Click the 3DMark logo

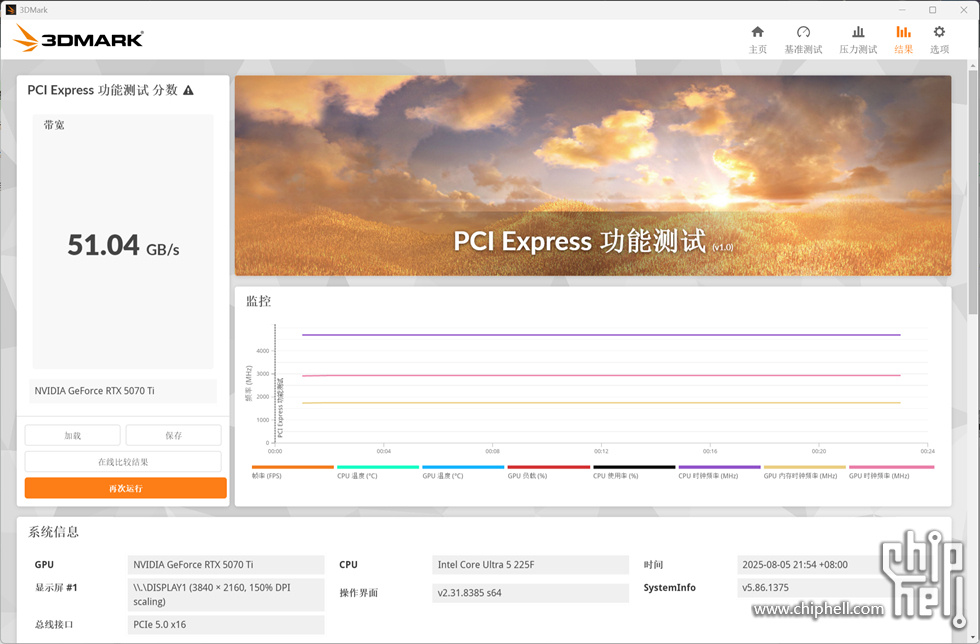[79, 39]
